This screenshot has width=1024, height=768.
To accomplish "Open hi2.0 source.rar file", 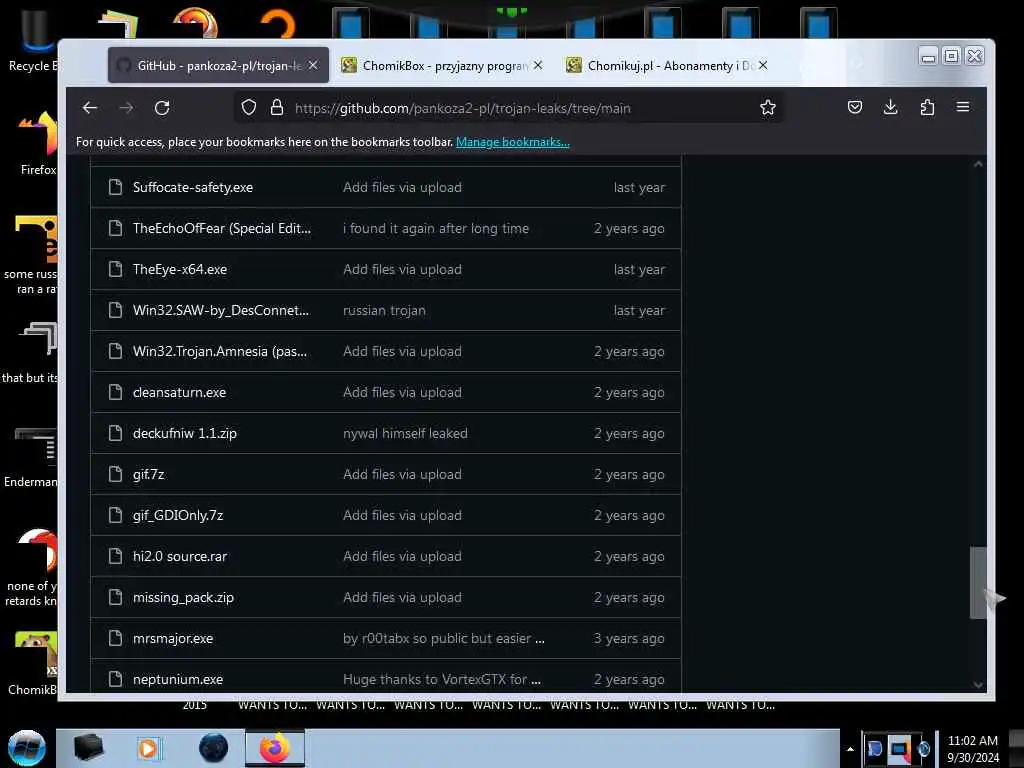I will pos(180,556).
